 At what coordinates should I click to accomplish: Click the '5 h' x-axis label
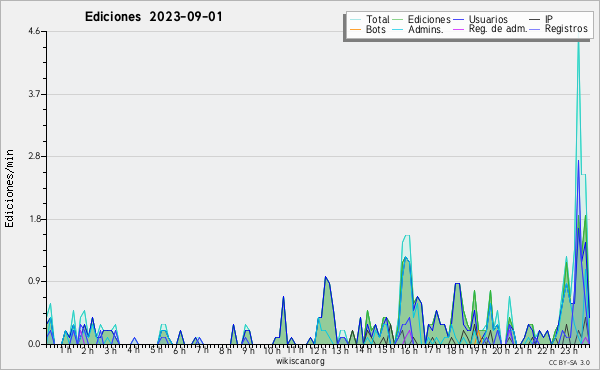click(156, 350)
